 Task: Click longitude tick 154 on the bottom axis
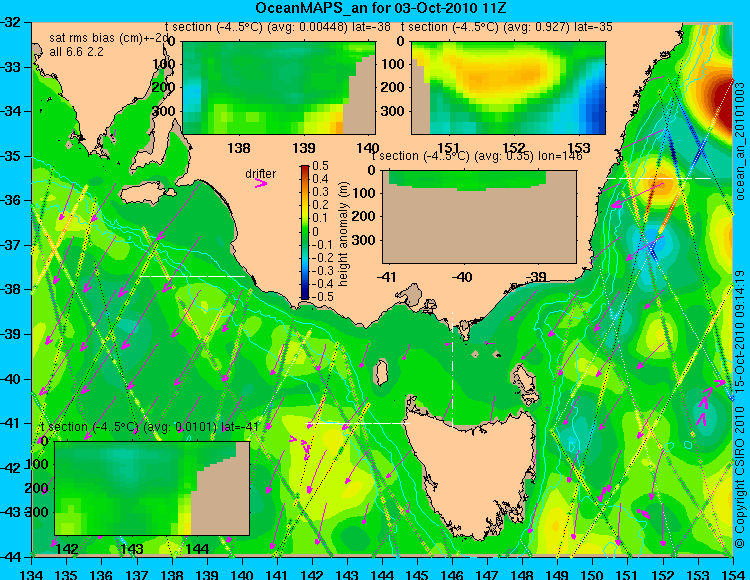coord(733,574)
